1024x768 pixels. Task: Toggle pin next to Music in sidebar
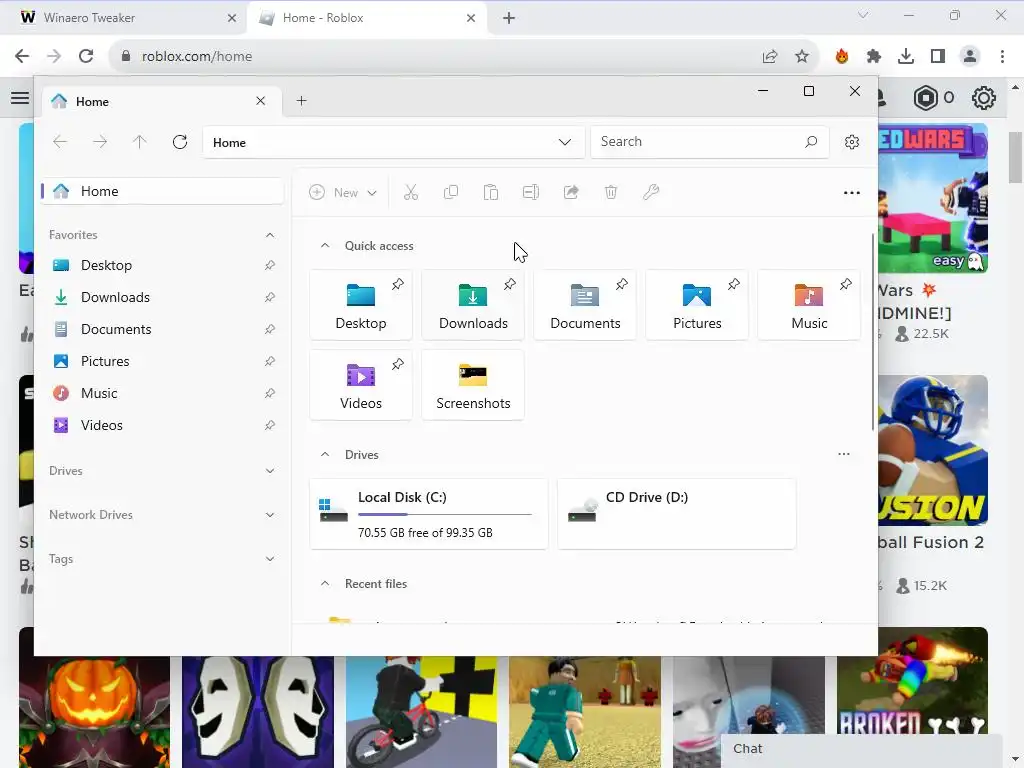pyautogui.click(x=270, y=393)
